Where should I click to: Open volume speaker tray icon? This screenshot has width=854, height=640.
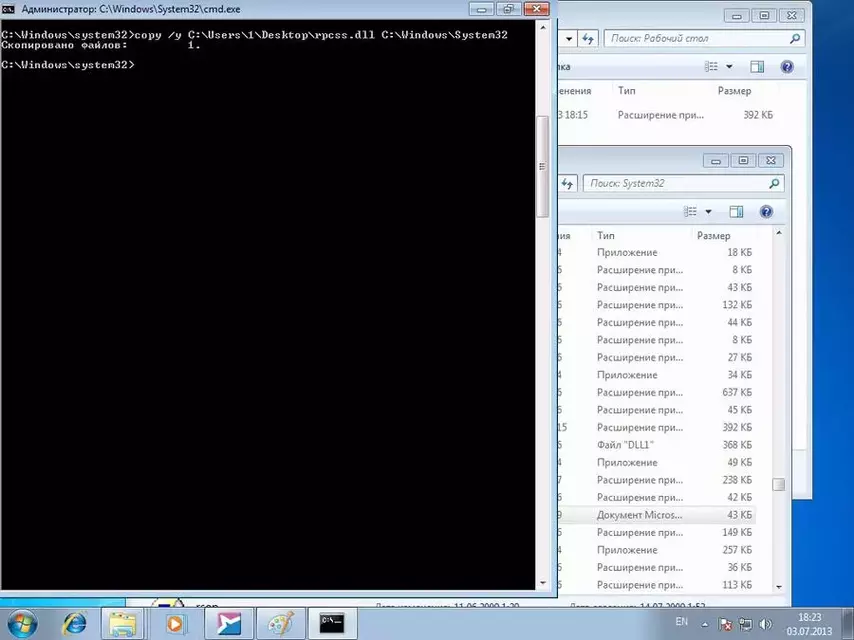[765, 624]
